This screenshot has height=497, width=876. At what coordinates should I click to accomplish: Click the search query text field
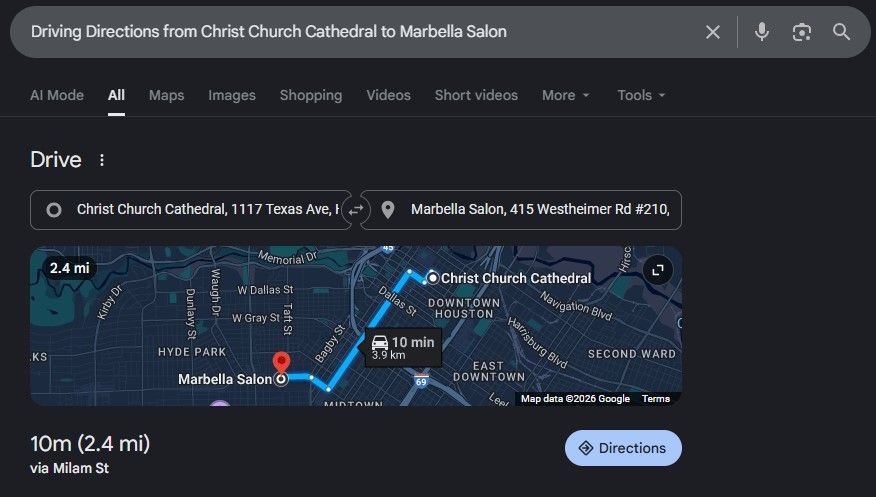[x=350, y=32]
